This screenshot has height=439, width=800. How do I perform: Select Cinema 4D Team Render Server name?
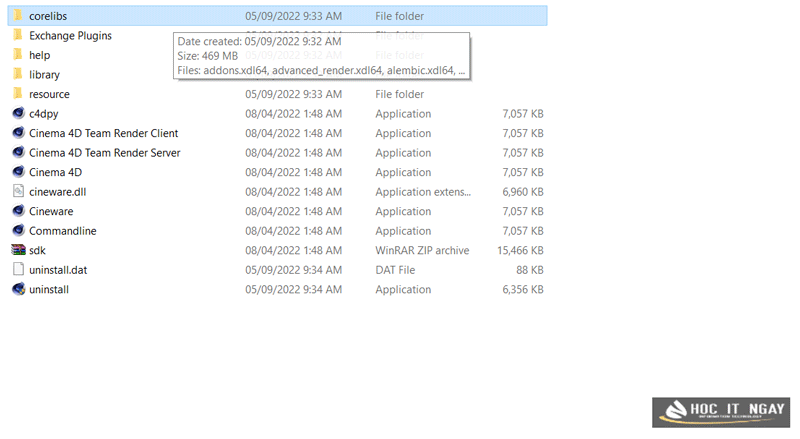pyautogui.click(x=105, y=153)
